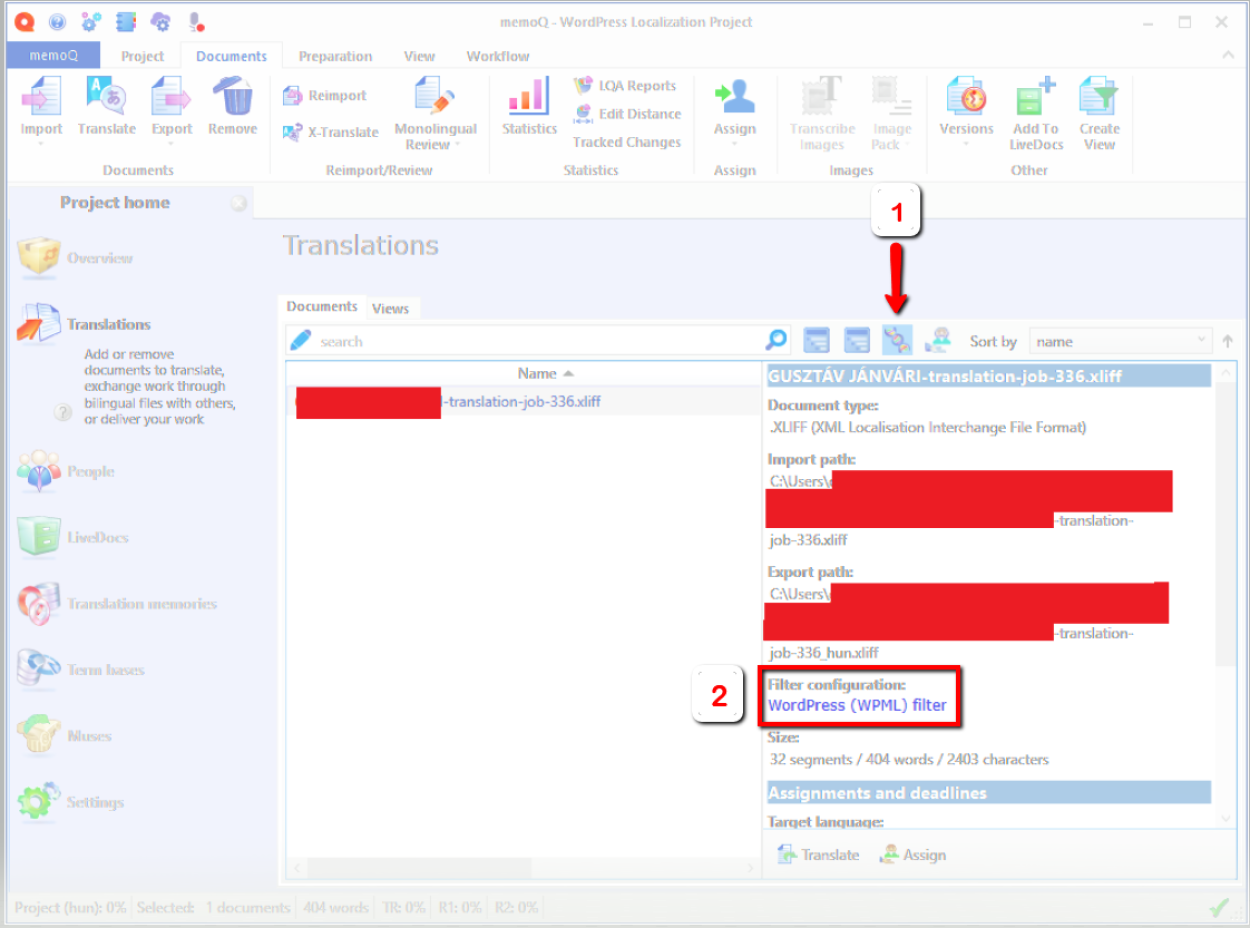
Task: Click the X-Translate icon
Action: coord(292,132)
